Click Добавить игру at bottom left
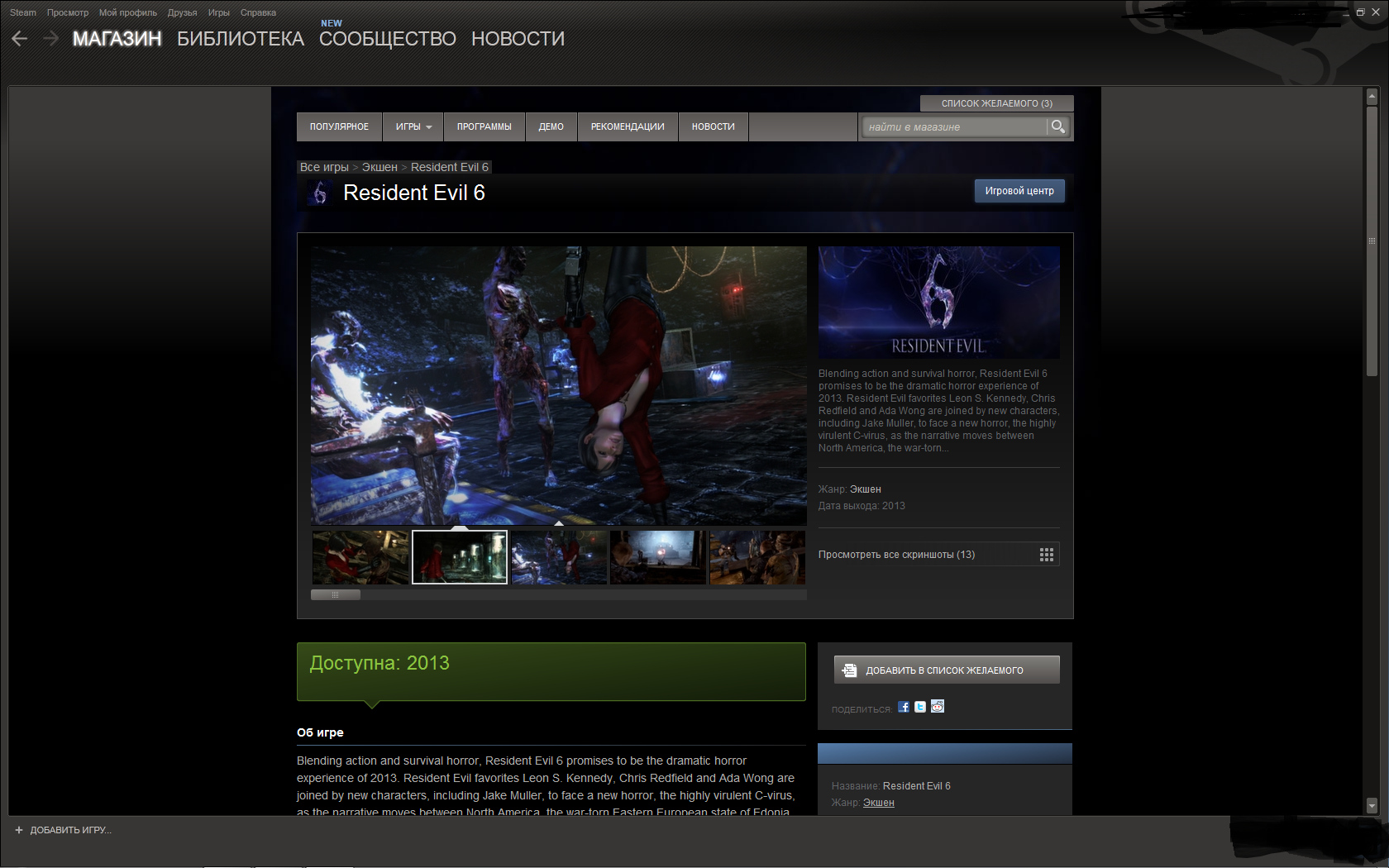 [x=71, y=830]
